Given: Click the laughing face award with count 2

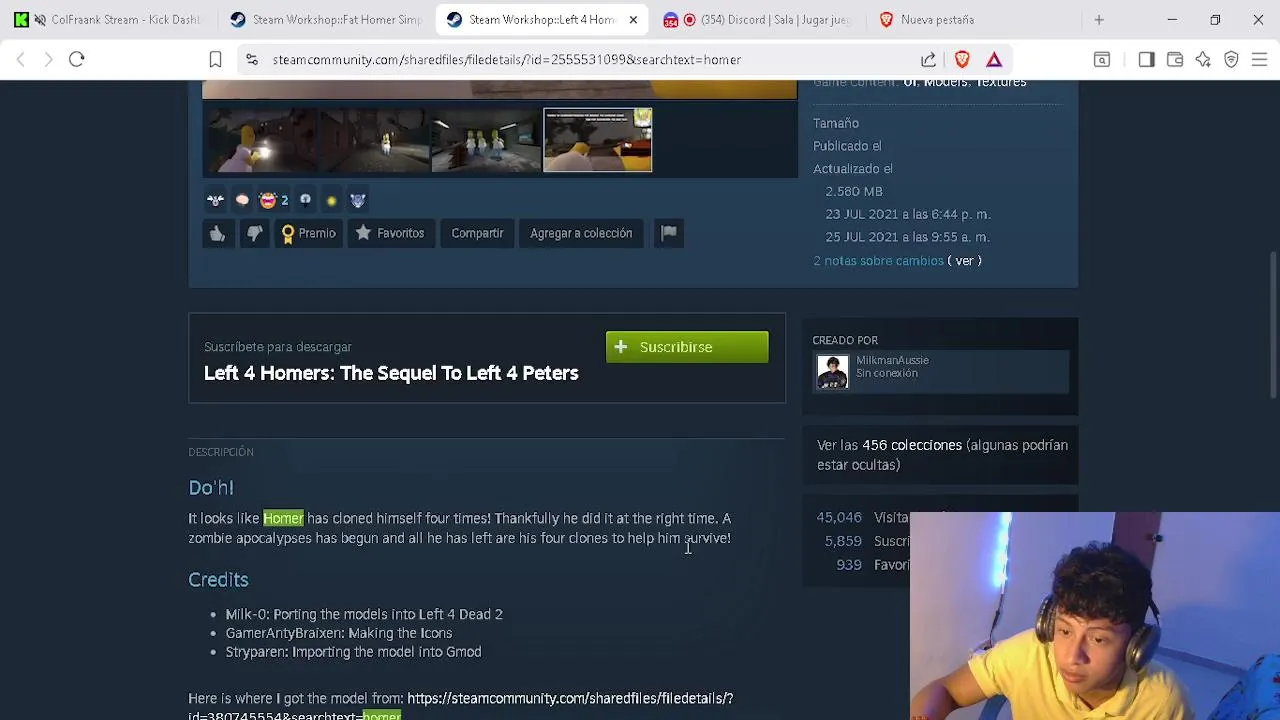Looking at the screenshot, I should [273, 200].
